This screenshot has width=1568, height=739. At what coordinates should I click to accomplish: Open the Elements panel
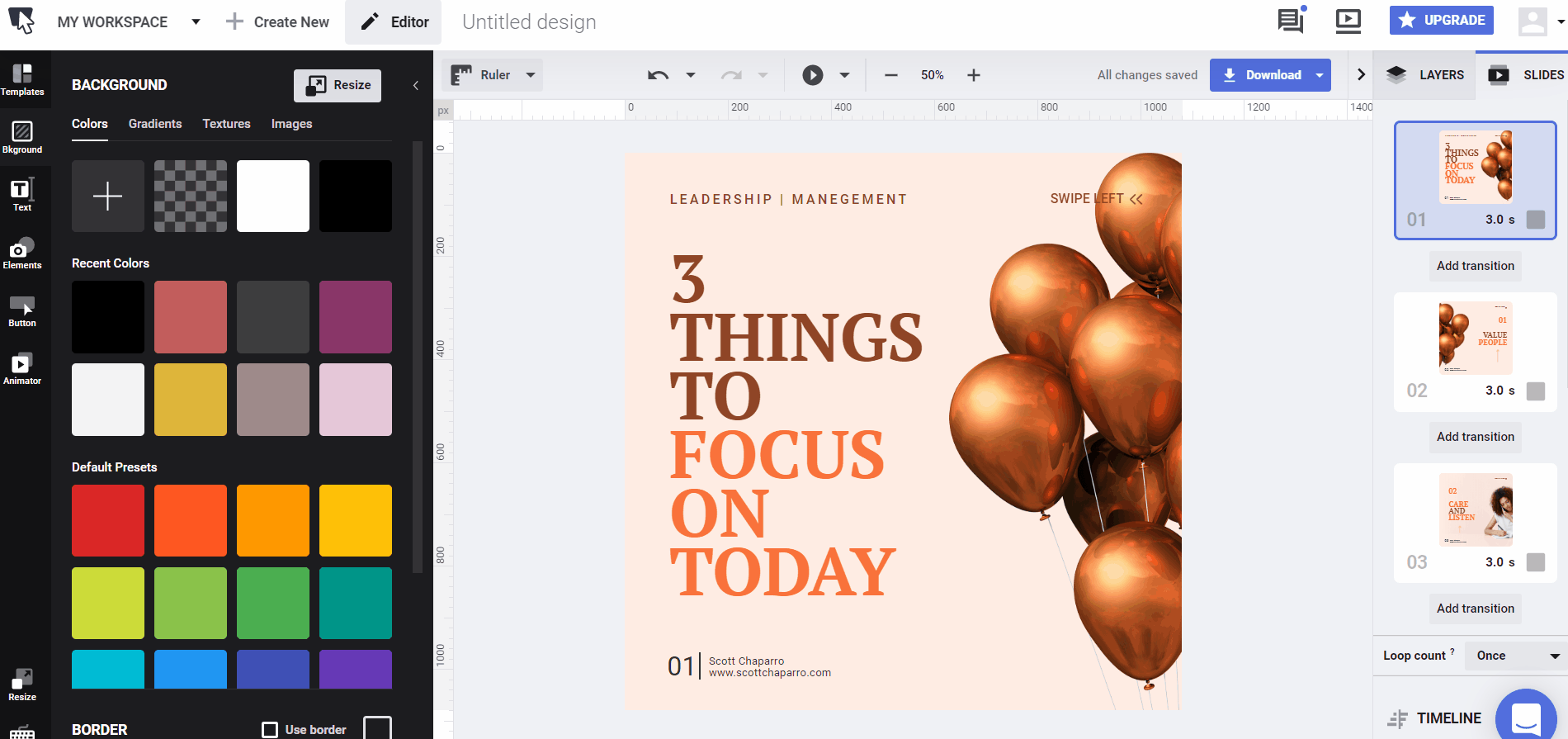[22, 253]
